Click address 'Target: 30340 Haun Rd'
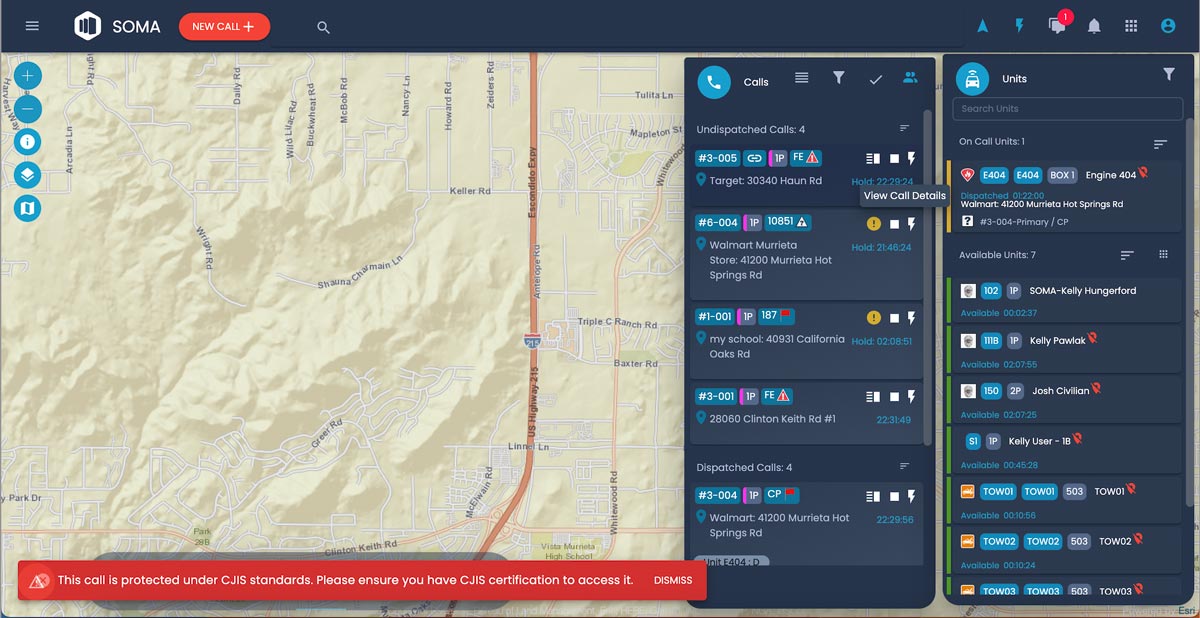Image resolution: width=1200 pixels, height=618 pixels. tap(766, 181)
